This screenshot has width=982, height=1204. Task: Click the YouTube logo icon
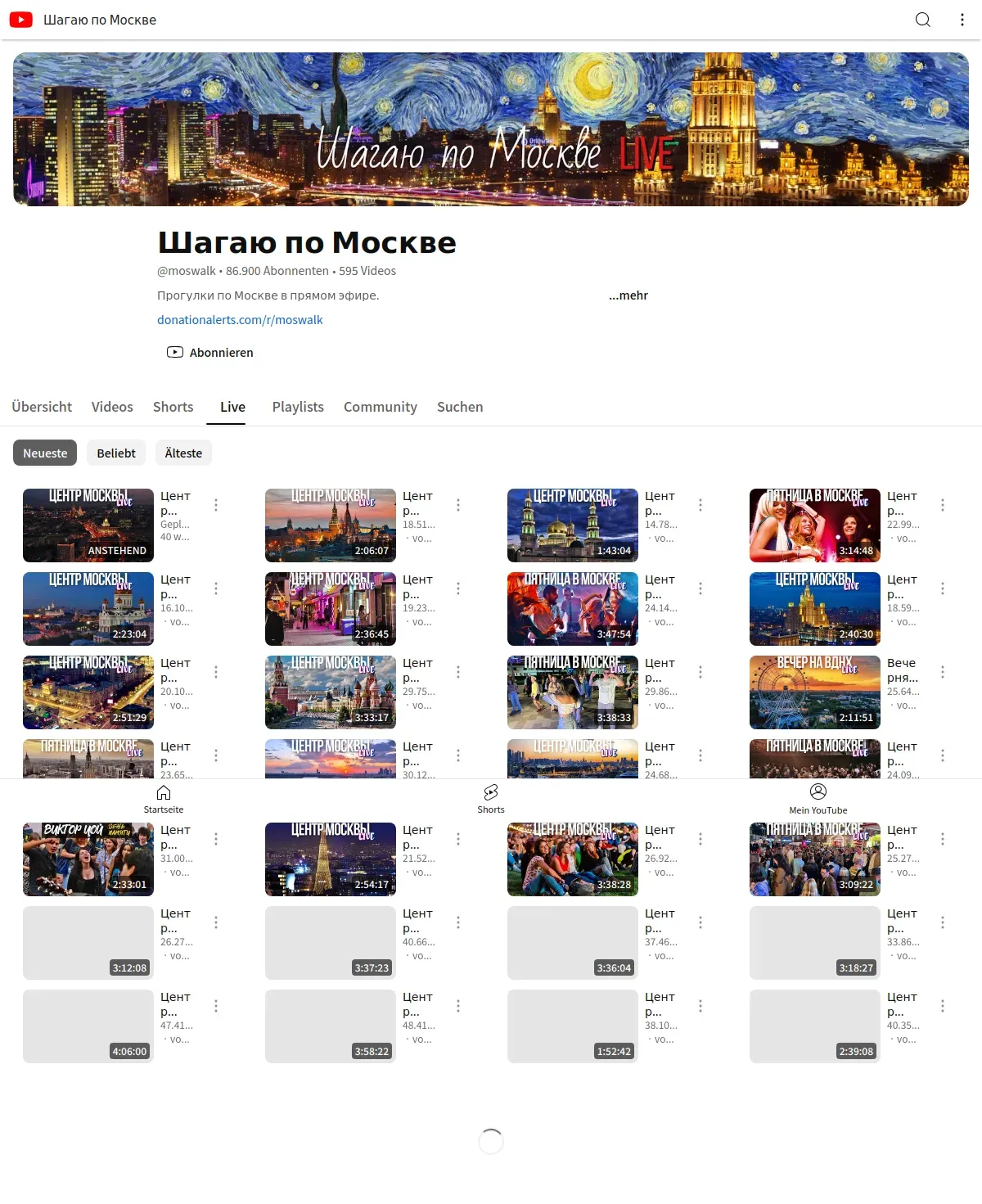tap(21, 20)
